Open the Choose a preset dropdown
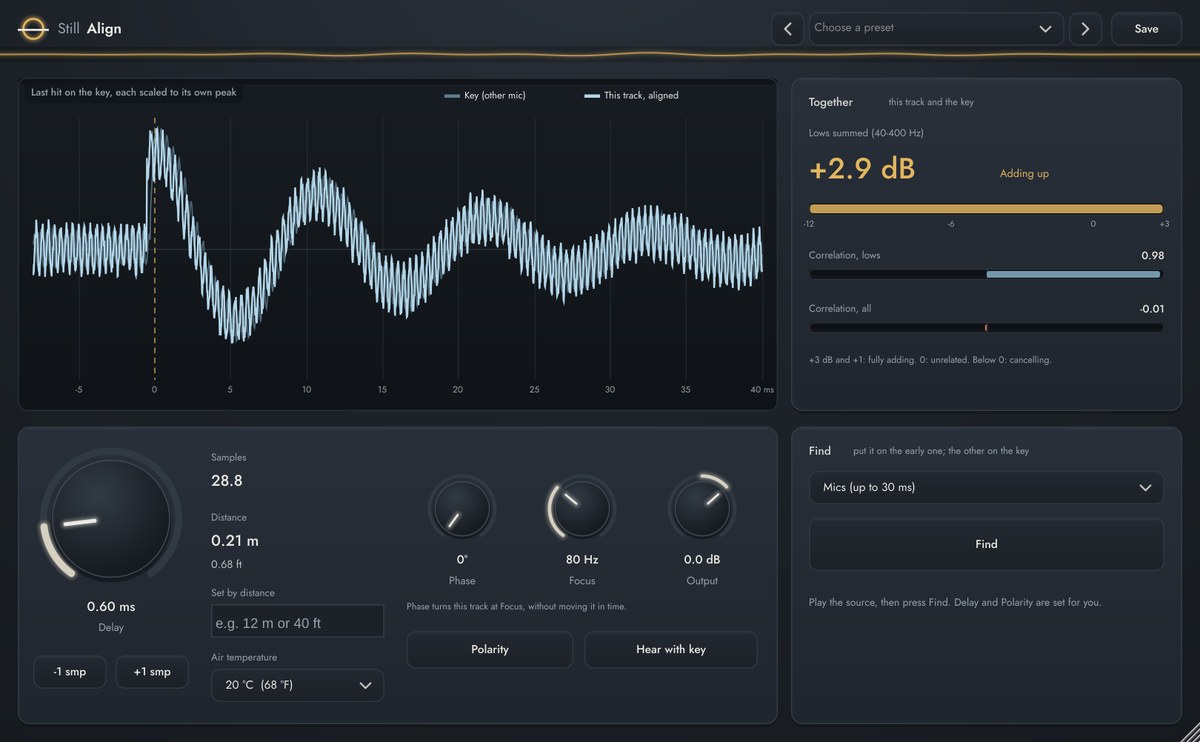1200x742 pixels. [x=935, y=29]
